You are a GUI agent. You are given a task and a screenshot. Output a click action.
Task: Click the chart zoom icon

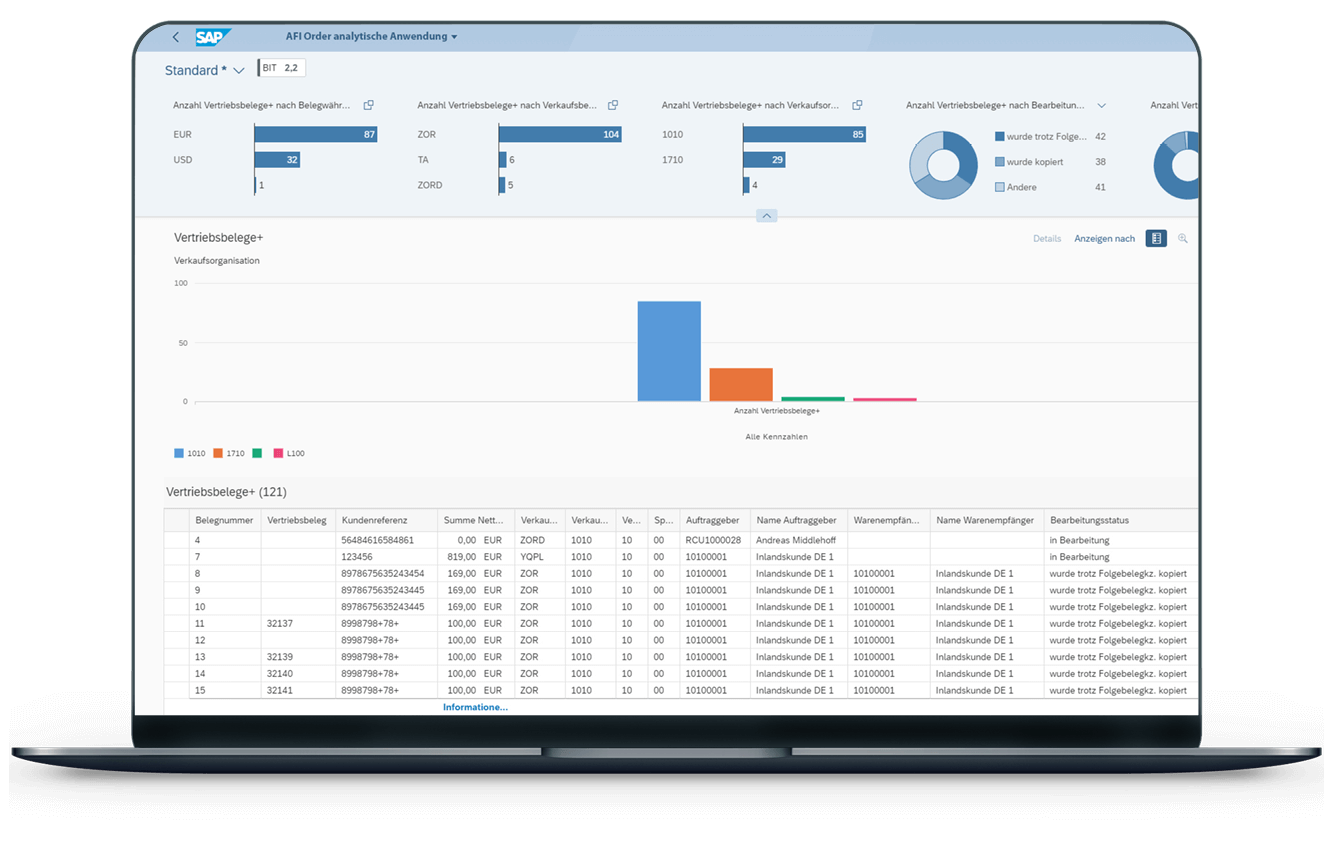pos(1183,239)
